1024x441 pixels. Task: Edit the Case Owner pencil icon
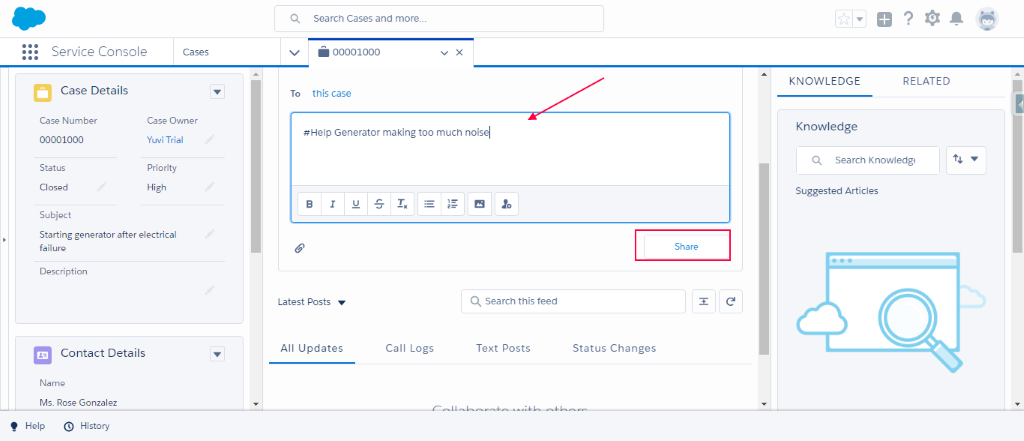(x=209, y=139)
